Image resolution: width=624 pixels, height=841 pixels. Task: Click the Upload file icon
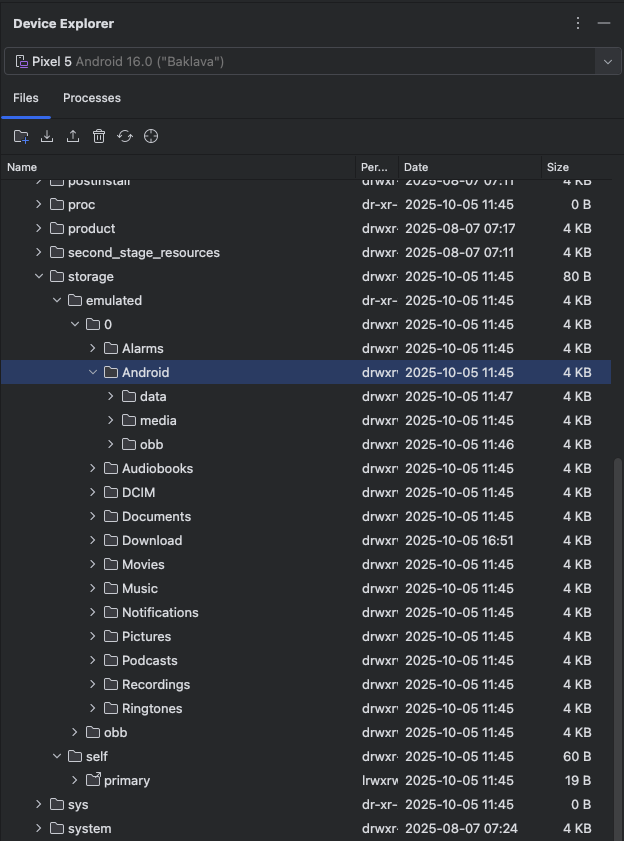coord(73,136)
